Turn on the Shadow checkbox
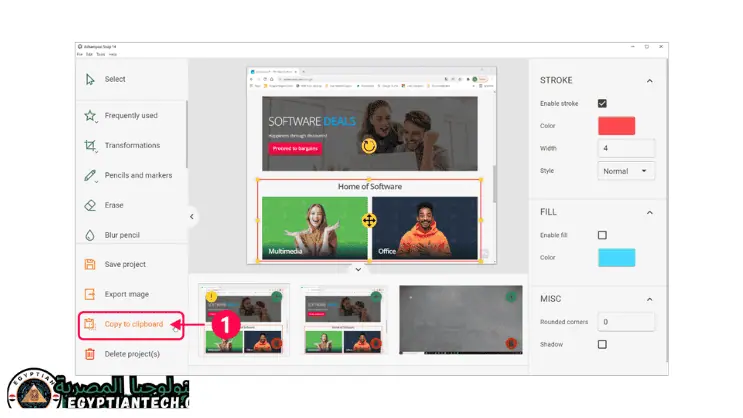This screenshot has height=418, width=743. tap(602, 344)
